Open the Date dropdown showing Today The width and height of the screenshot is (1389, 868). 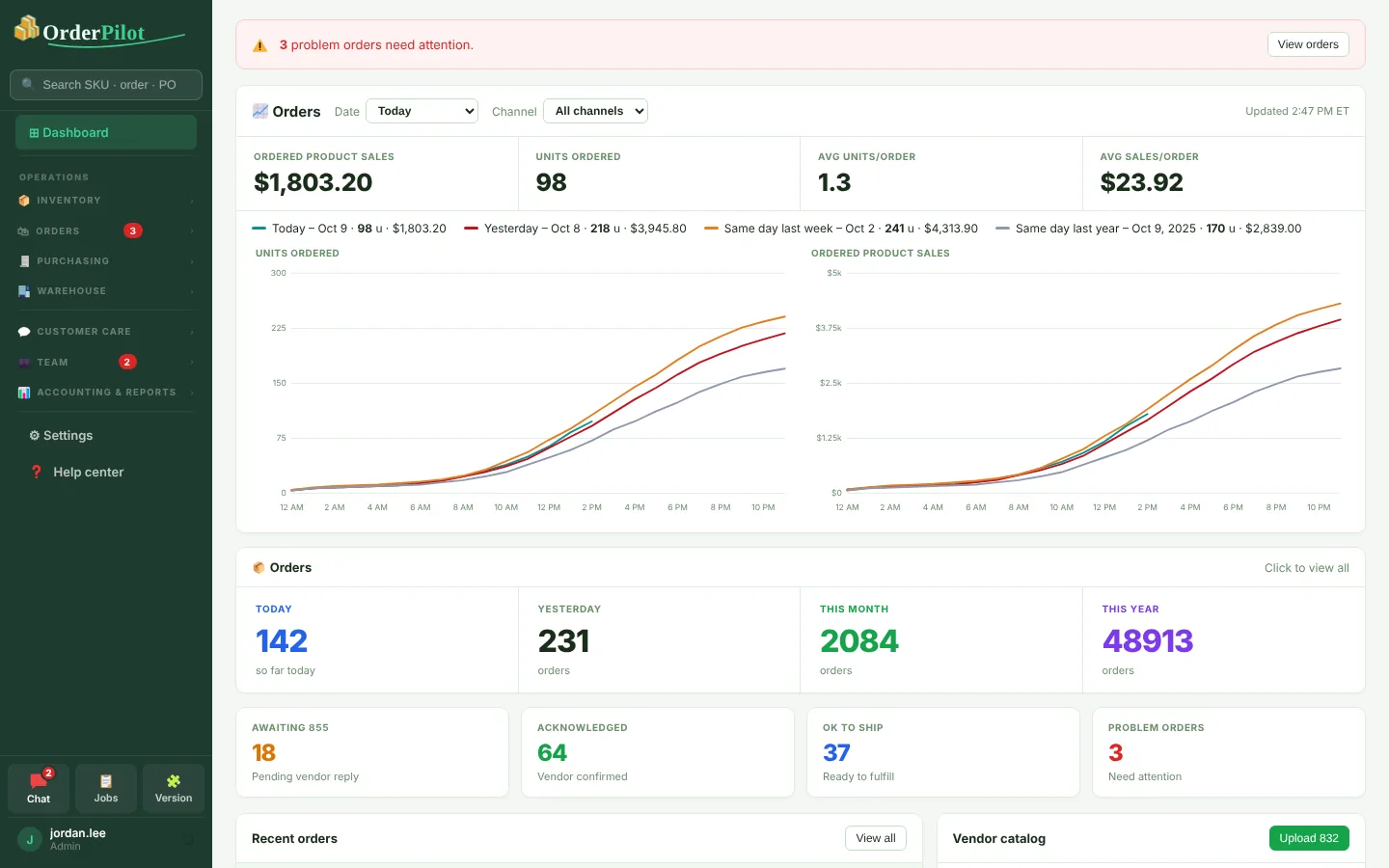[x=422, y=111]
